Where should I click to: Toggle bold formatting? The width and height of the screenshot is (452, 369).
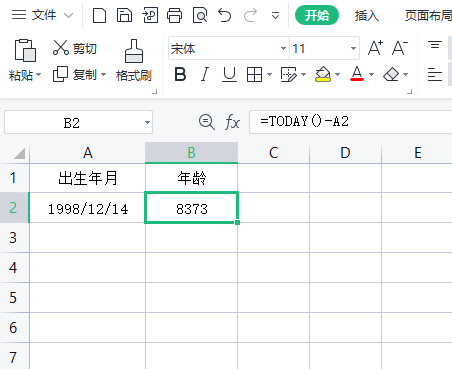[x=180, y=74]
